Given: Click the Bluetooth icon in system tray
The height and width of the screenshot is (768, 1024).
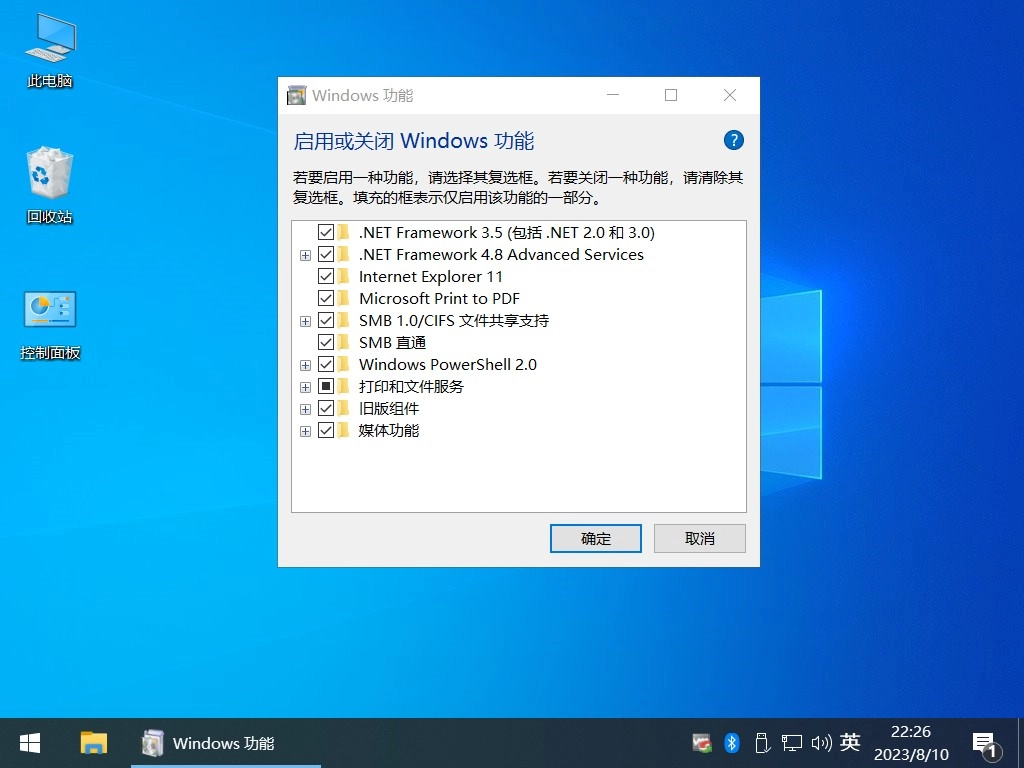Looking at the screenshot, I should (729, 743).
